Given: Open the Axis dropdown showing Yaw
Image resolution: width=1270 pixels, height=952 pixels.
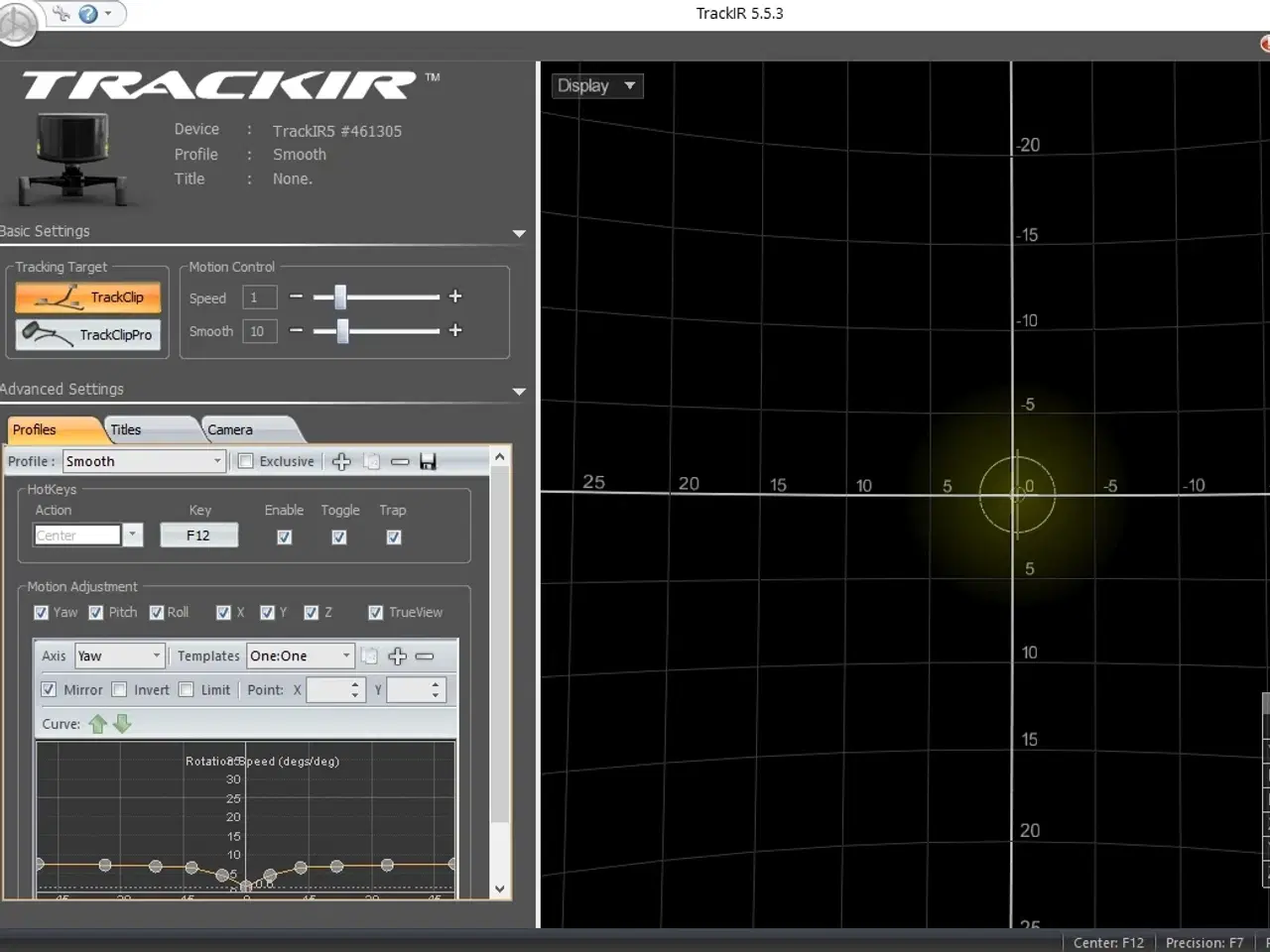Looking at the screenshot, I should (119, 655).
